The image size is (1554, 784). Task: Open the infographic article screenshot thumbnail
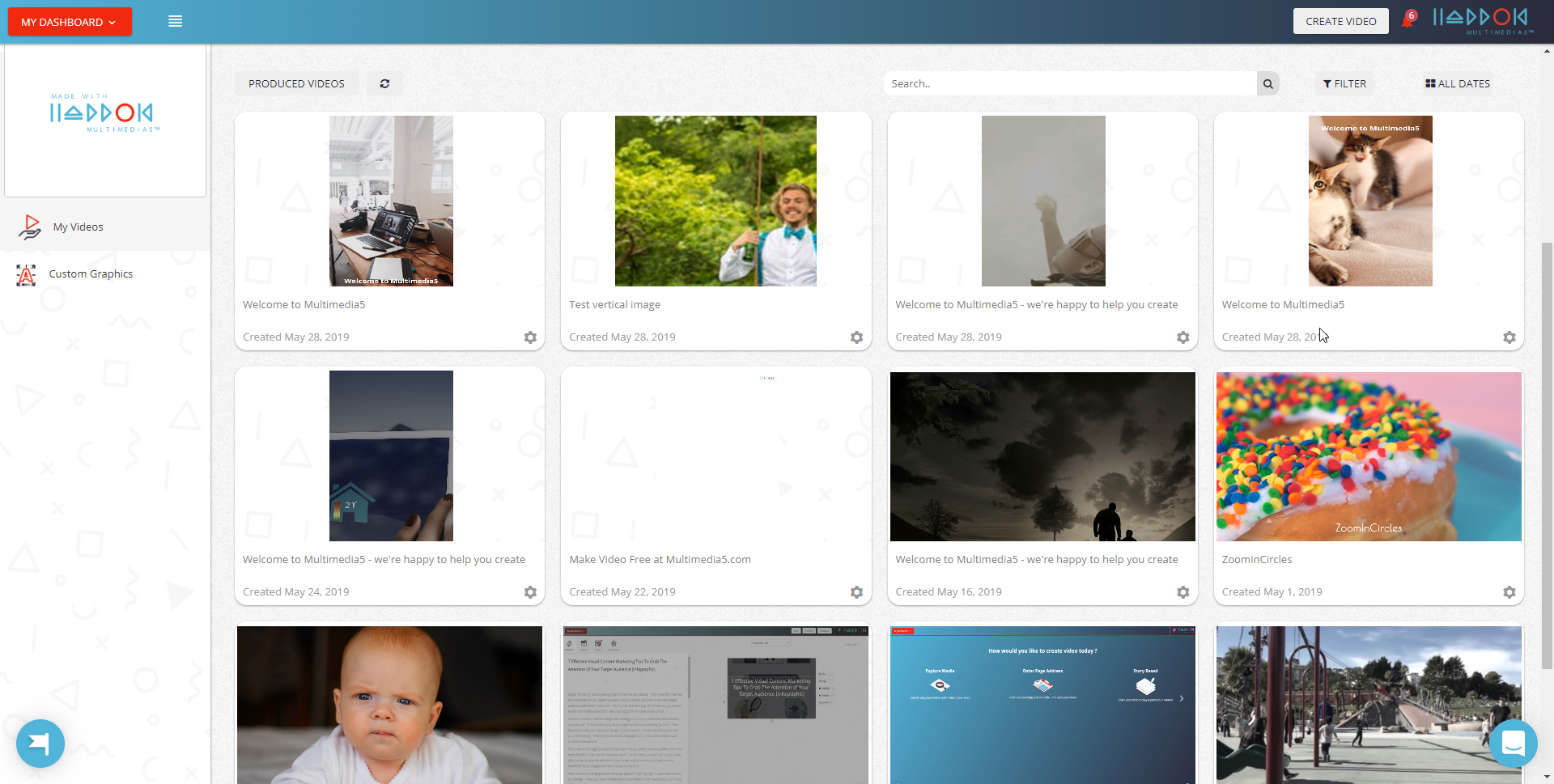click(716, 705)
